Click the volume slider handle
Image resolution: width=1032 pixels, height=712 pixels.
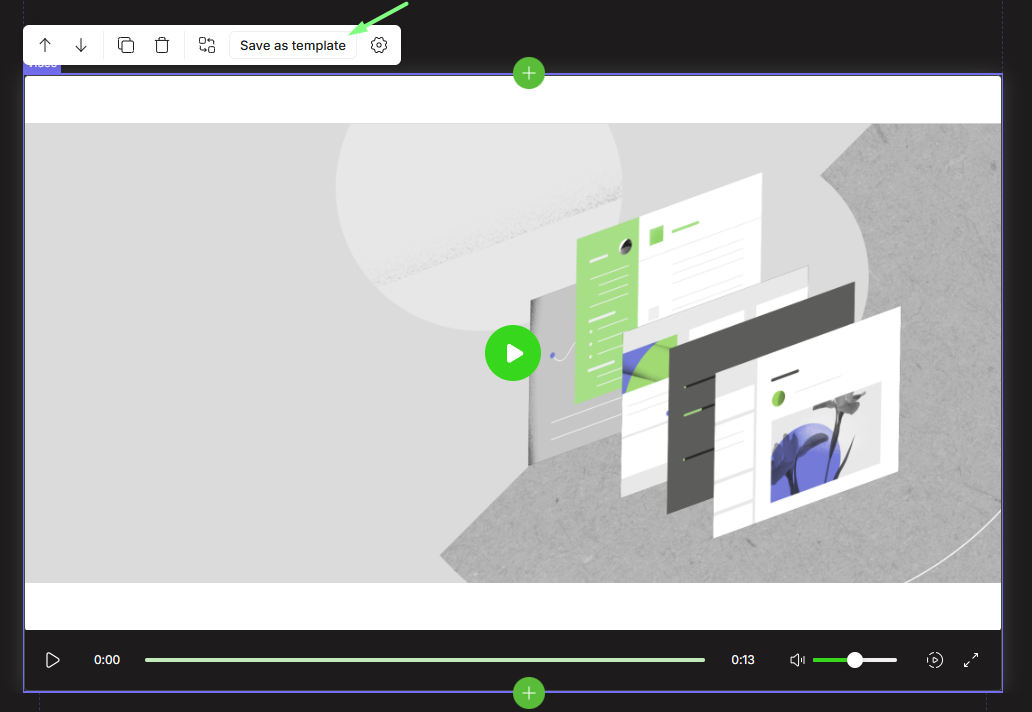pyautogui.click(x=855, y=660)
